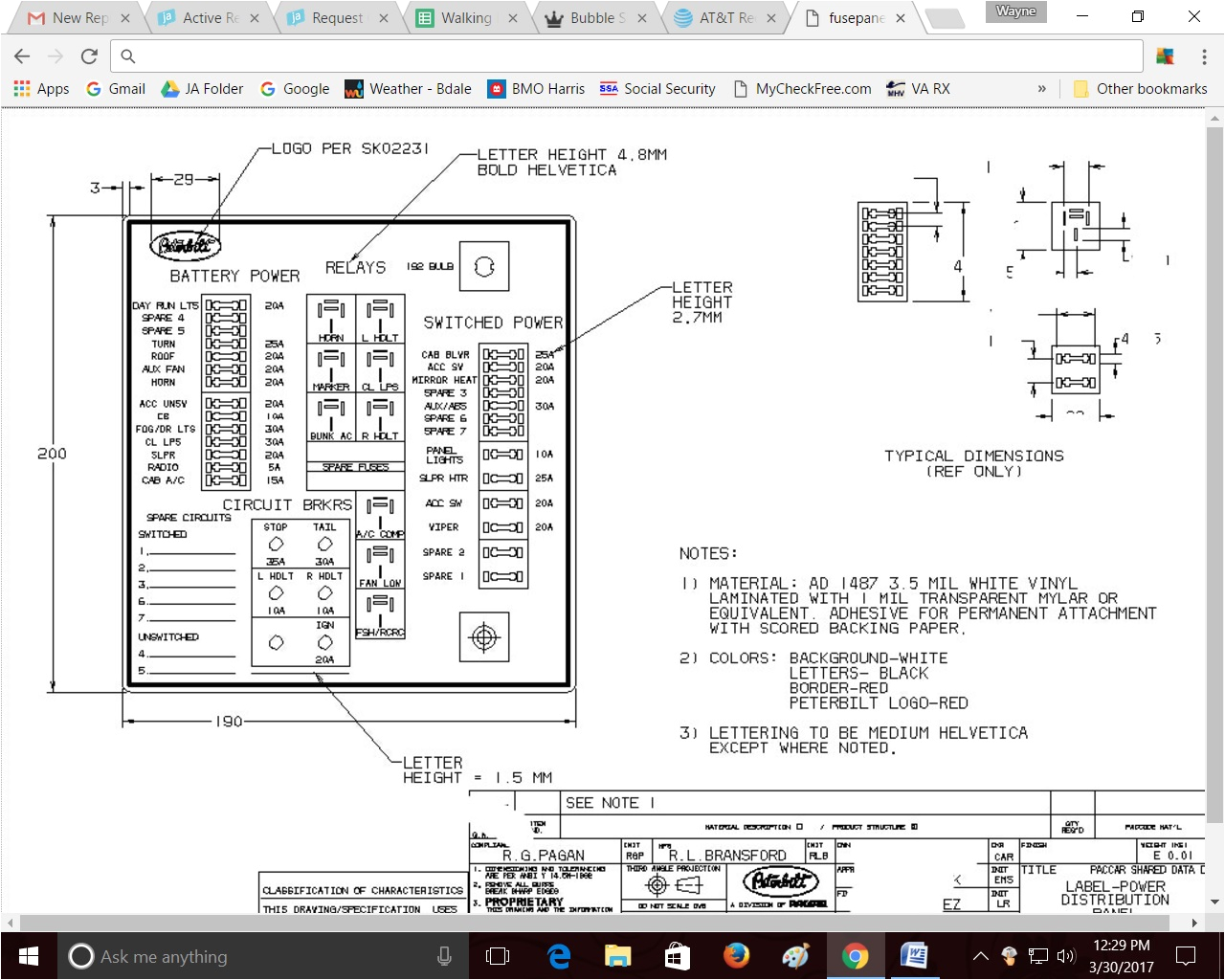Click the Task View icon

(x=498, y=955)
